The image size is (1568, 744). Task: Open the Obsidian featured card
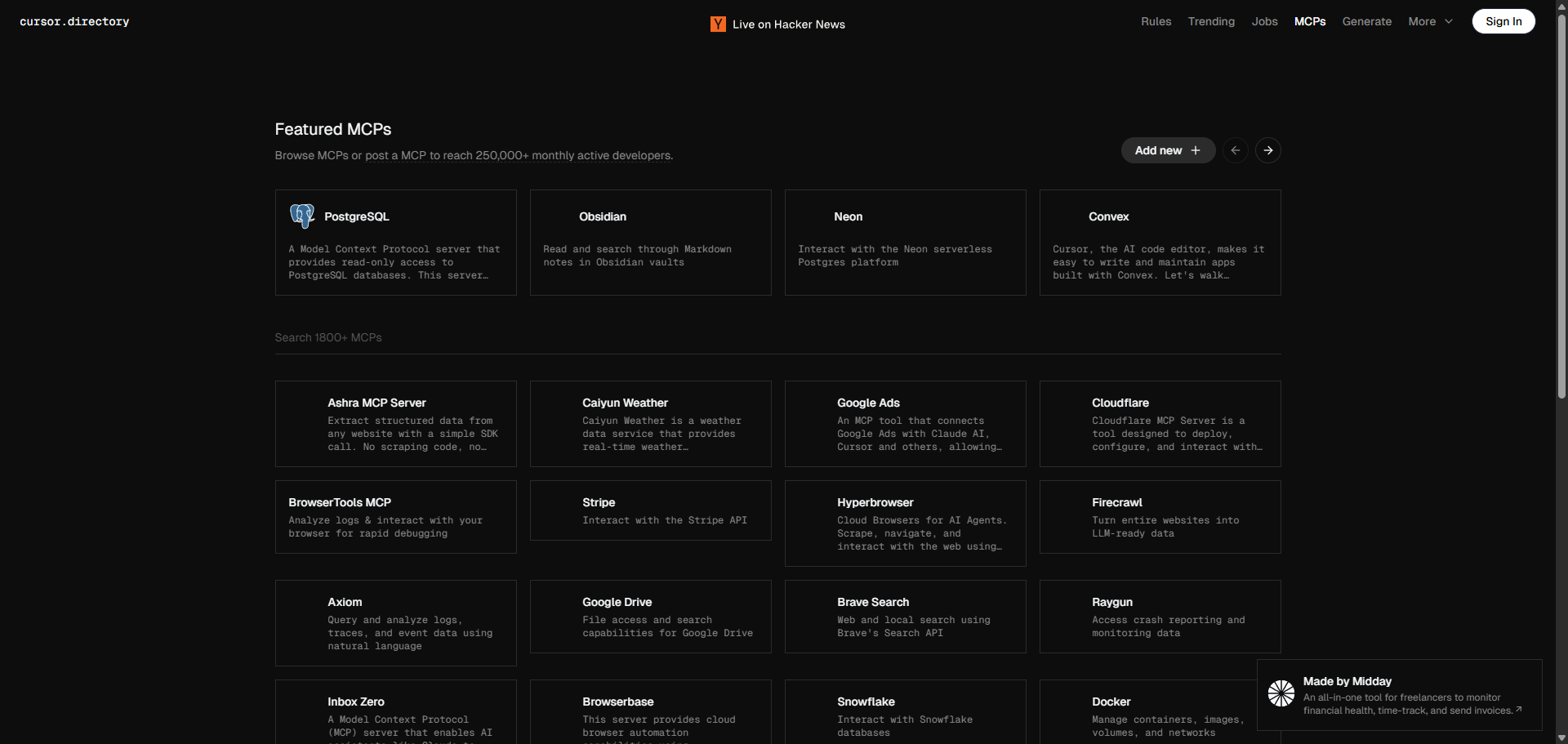point(650,243)
